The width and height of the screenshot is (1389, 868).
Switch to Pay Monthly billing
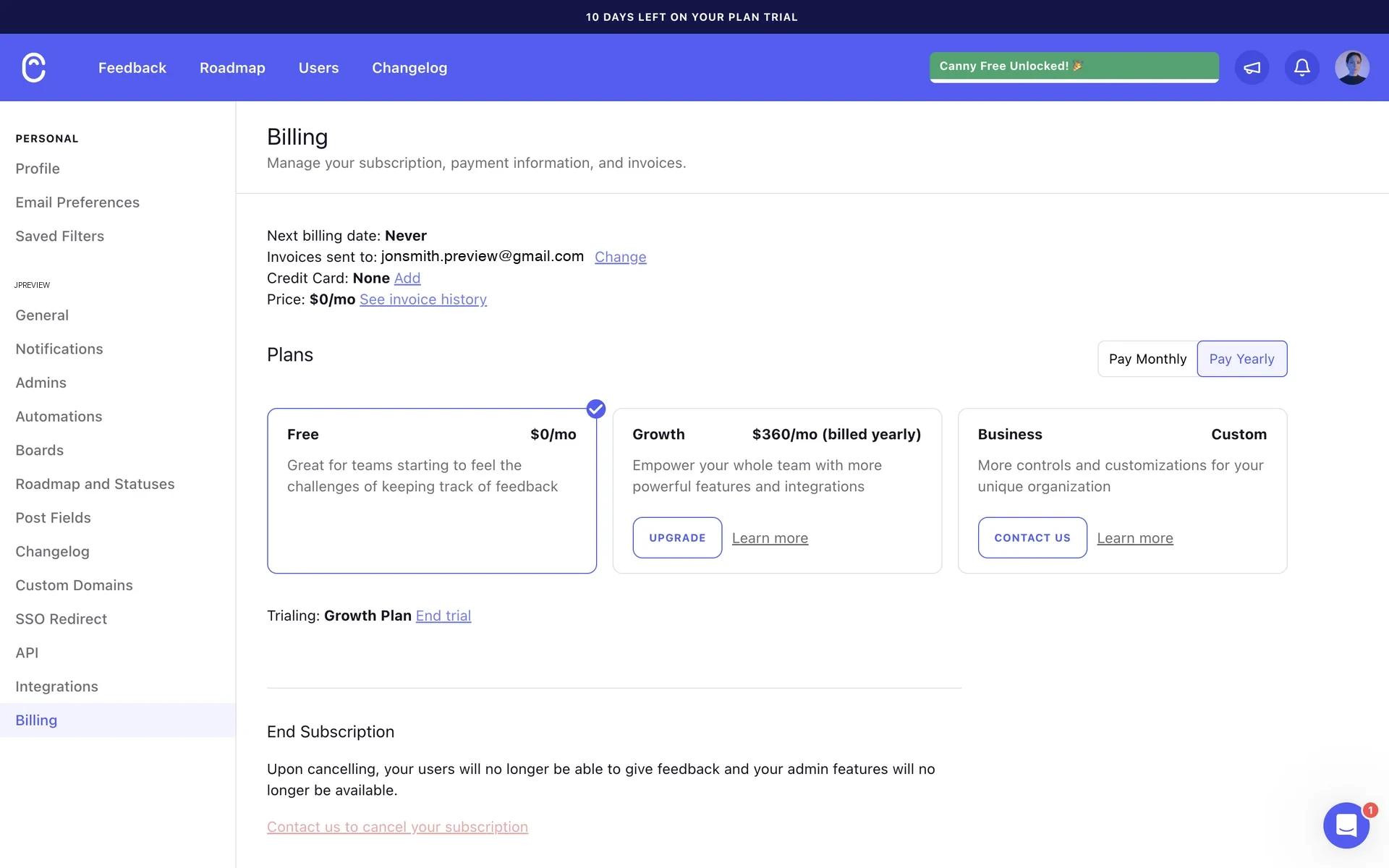point(1147,359)
